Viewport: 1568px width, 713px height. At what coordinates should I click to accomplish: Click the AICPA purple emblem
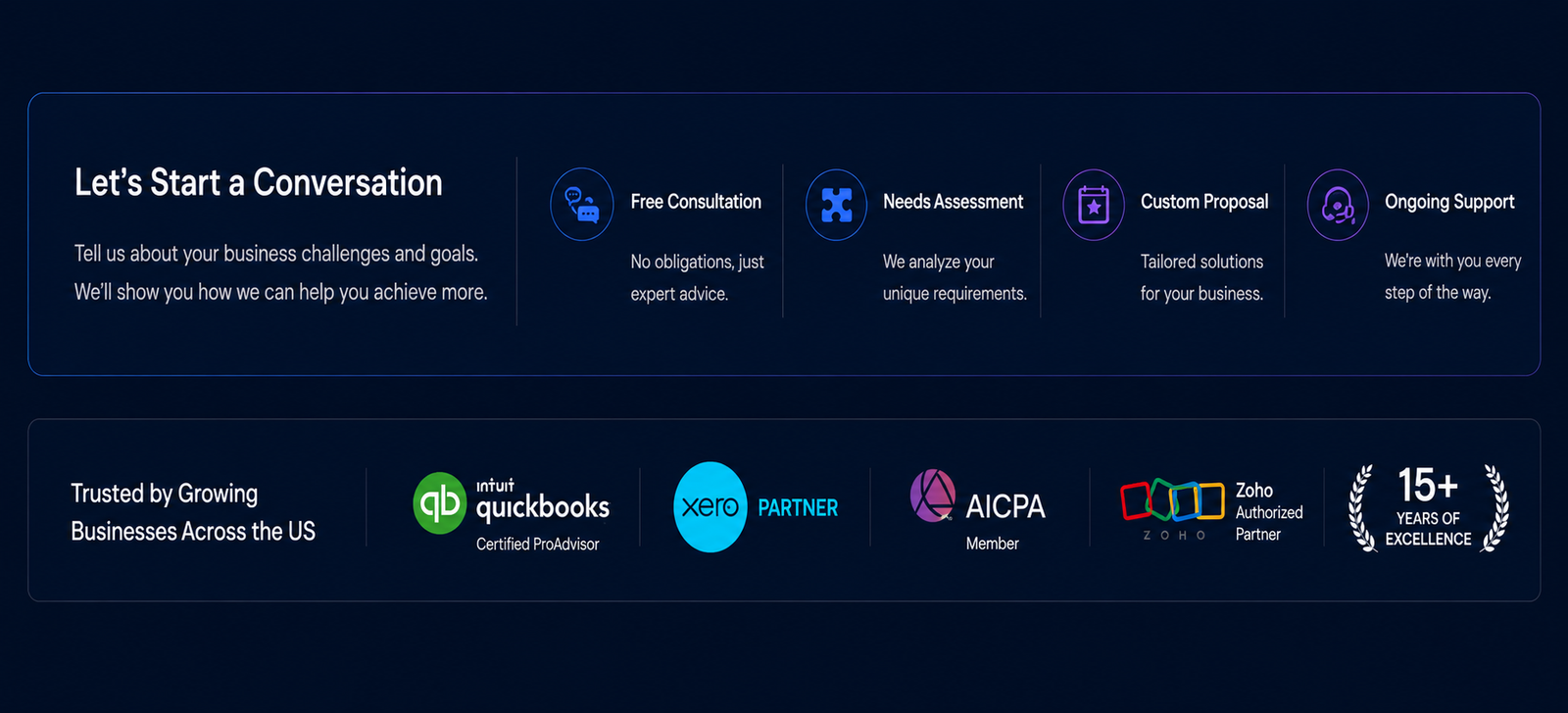click(x=932, y=496)
